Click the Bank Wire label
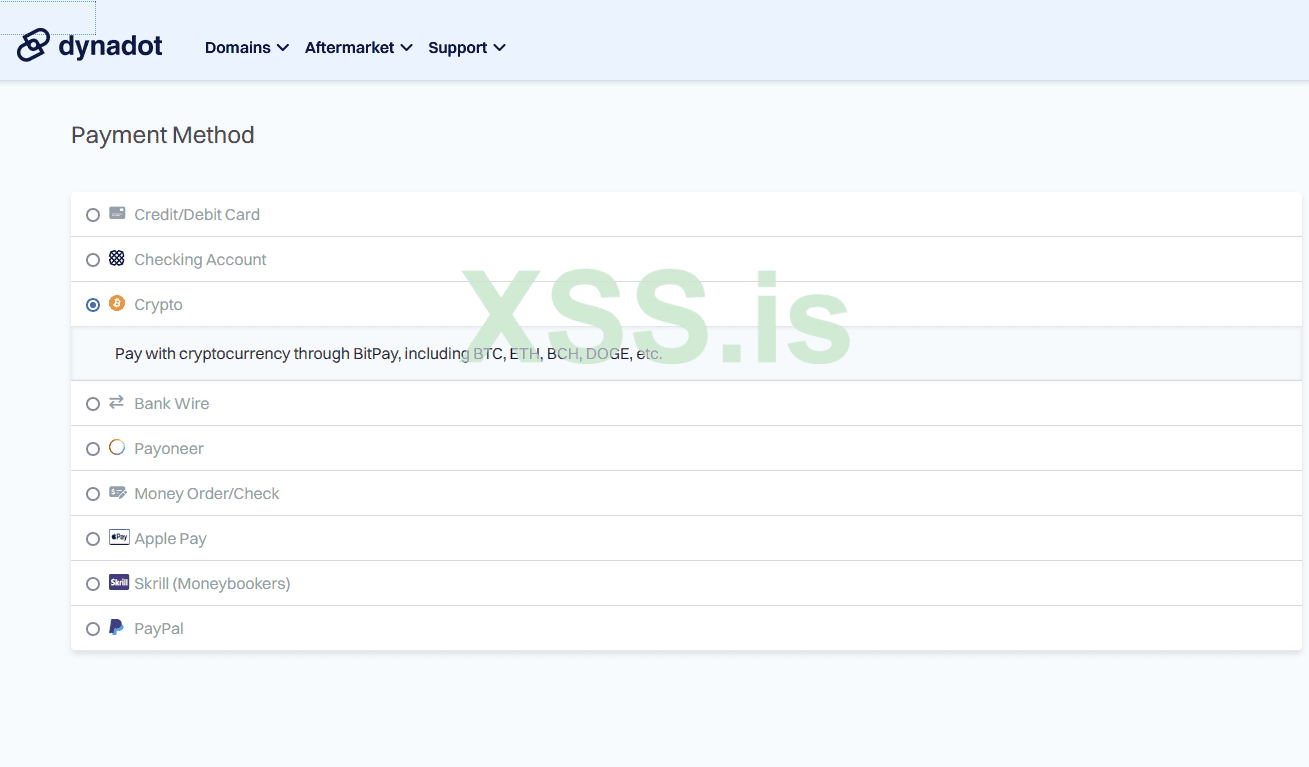The height and width of the screenshot is (767, 1309). [x=172, y=403]
